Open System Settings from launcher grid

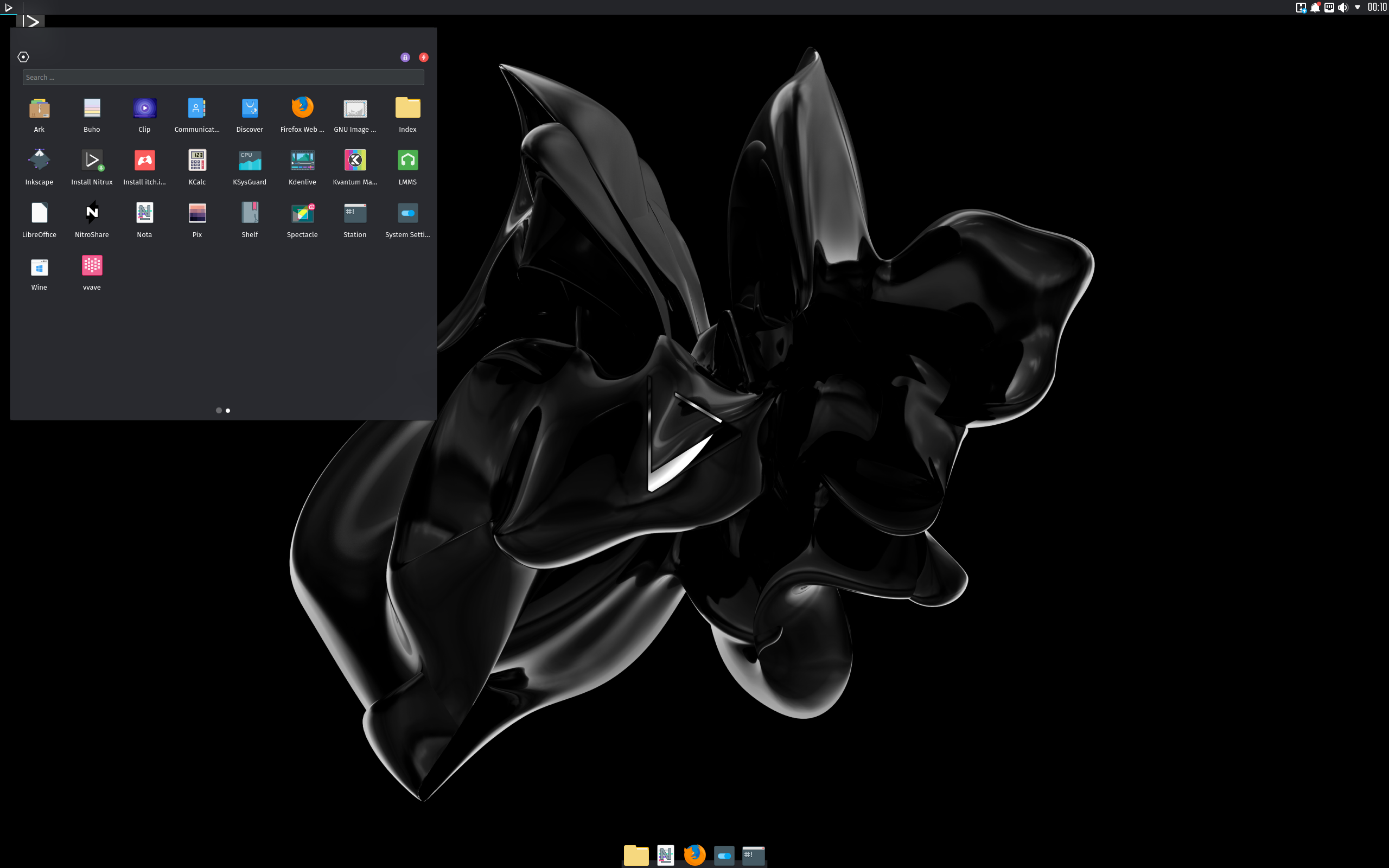point(407,220)
